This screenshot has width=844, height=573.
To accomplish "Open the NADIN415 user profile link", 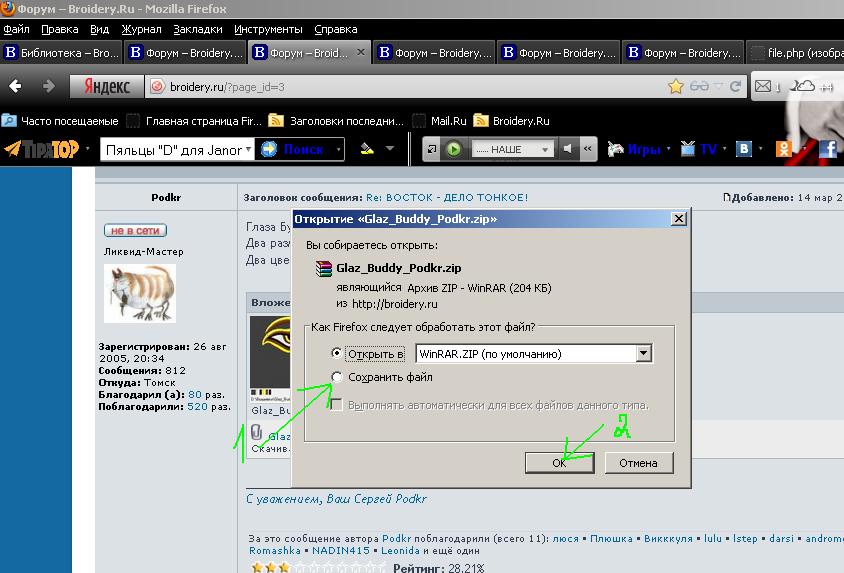I will [341, 550].
